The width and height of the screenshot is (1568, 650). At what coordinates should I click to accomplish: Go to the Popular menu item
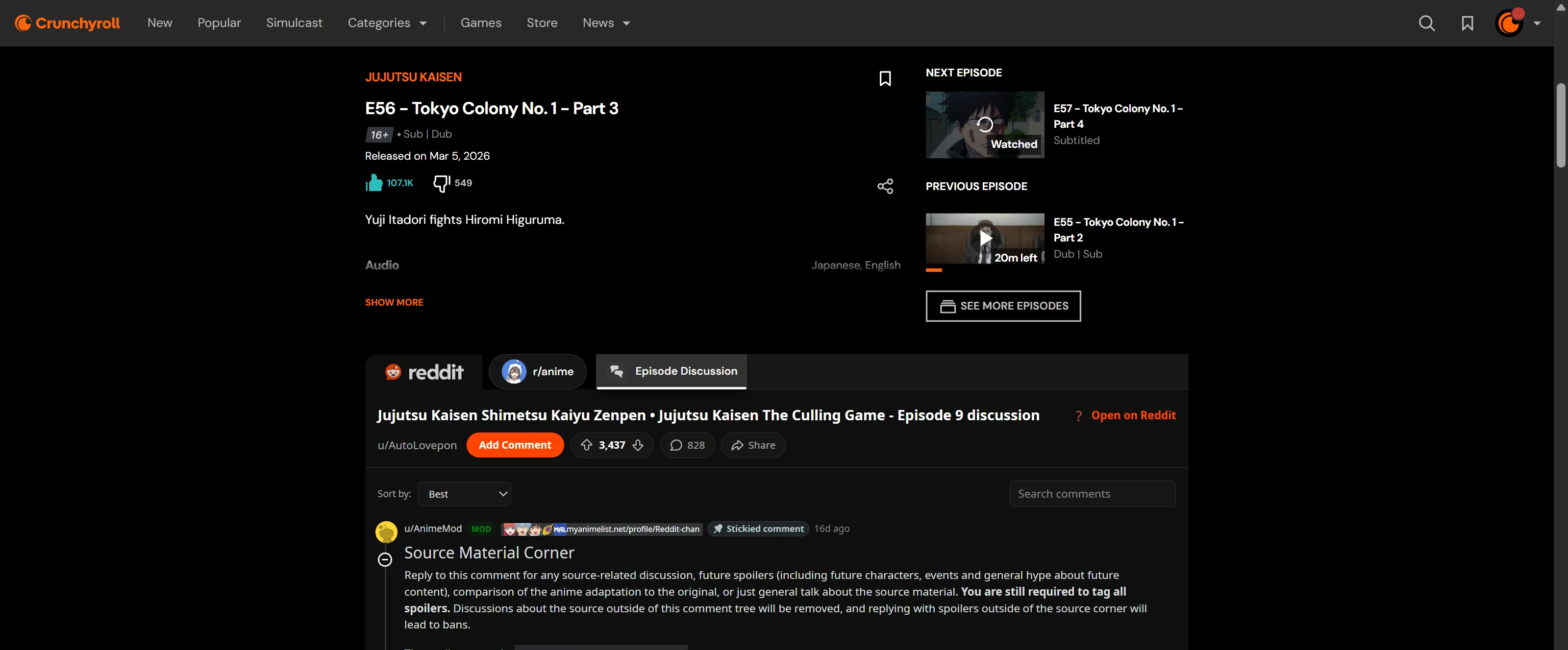point(219,23)
